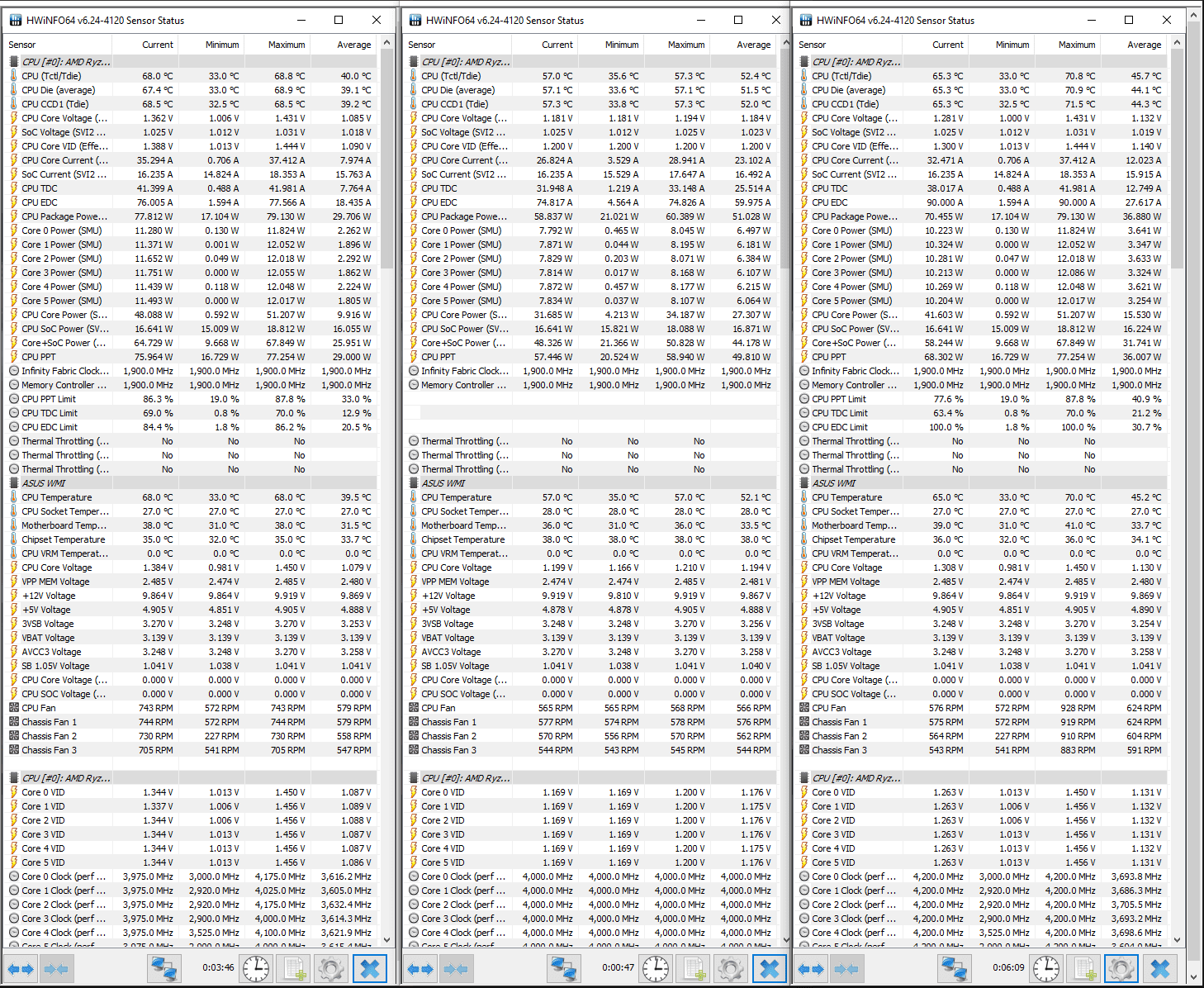Click the expand columns arrows in the 0:06:09 window

[811, 968]
